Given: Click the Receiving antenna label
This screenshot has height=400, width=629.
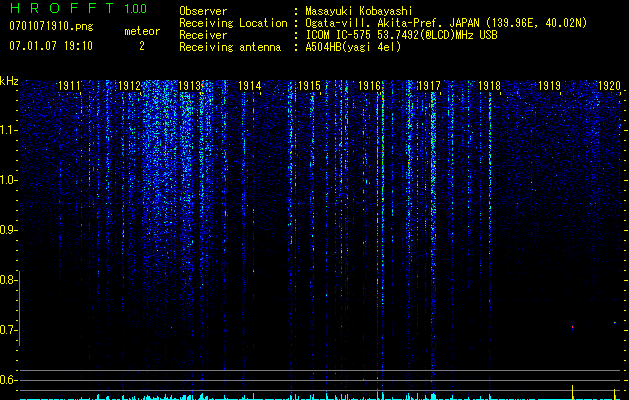Looking at the screenshot, I should tap(230, 47).
